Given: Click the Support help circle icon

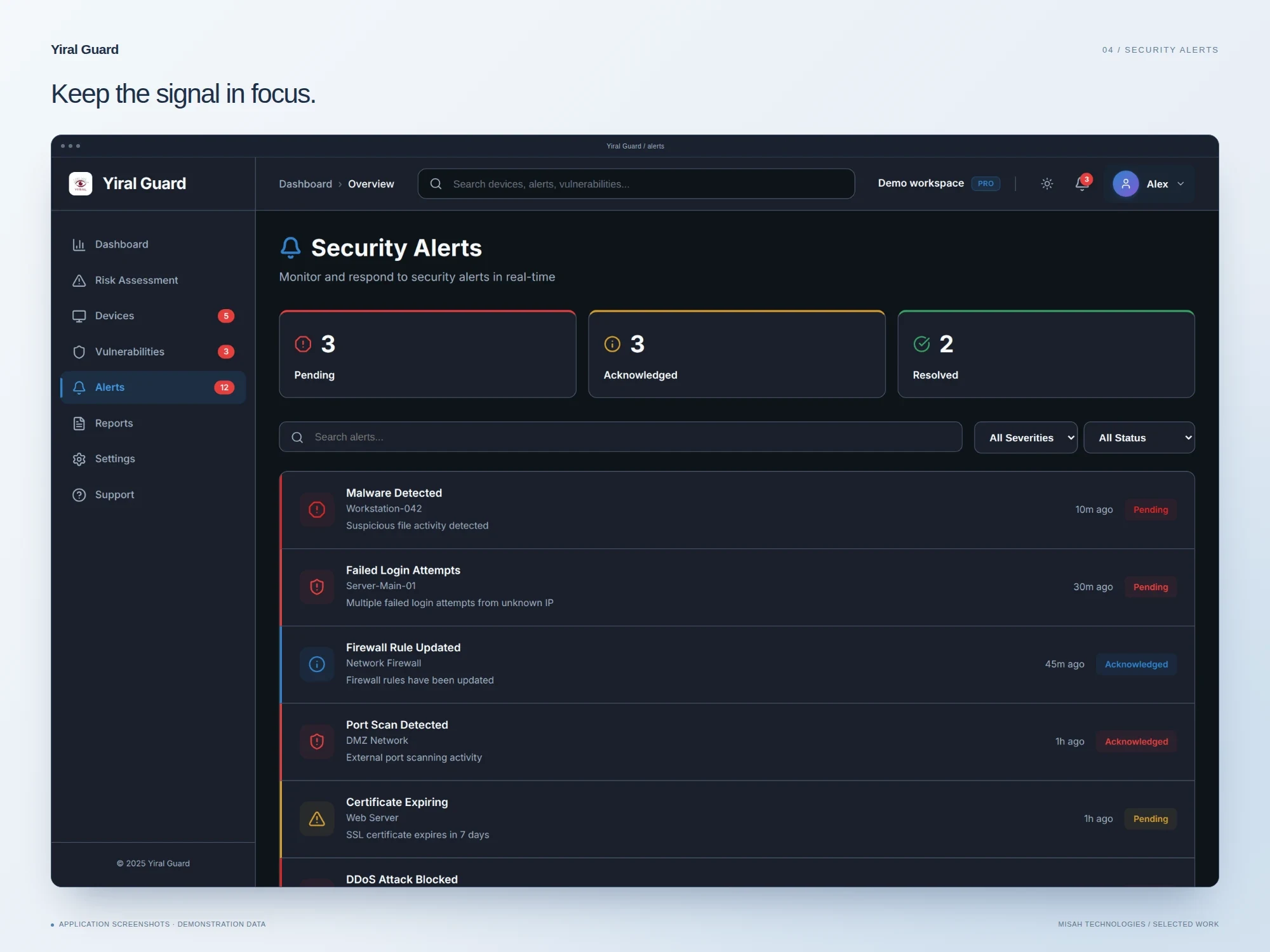Looking at the screenshot, I should pyautogui.click(x=79, y=495).
